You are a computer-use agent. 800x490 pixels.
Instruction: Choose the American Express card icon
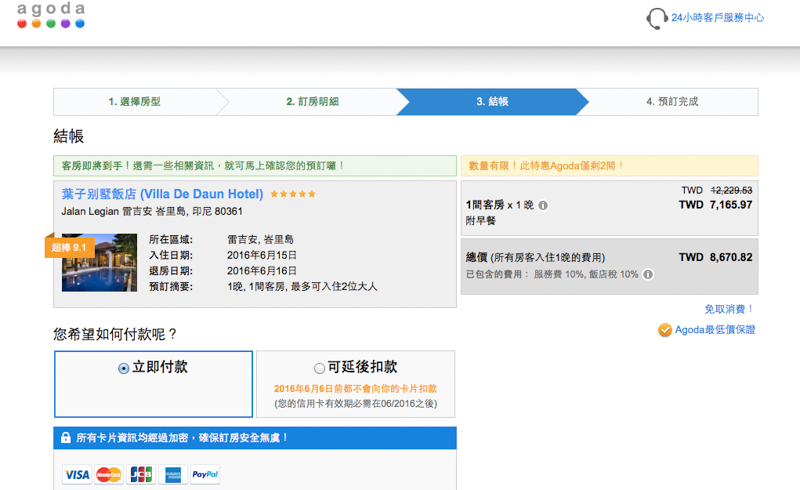click(x=173, y=475)
